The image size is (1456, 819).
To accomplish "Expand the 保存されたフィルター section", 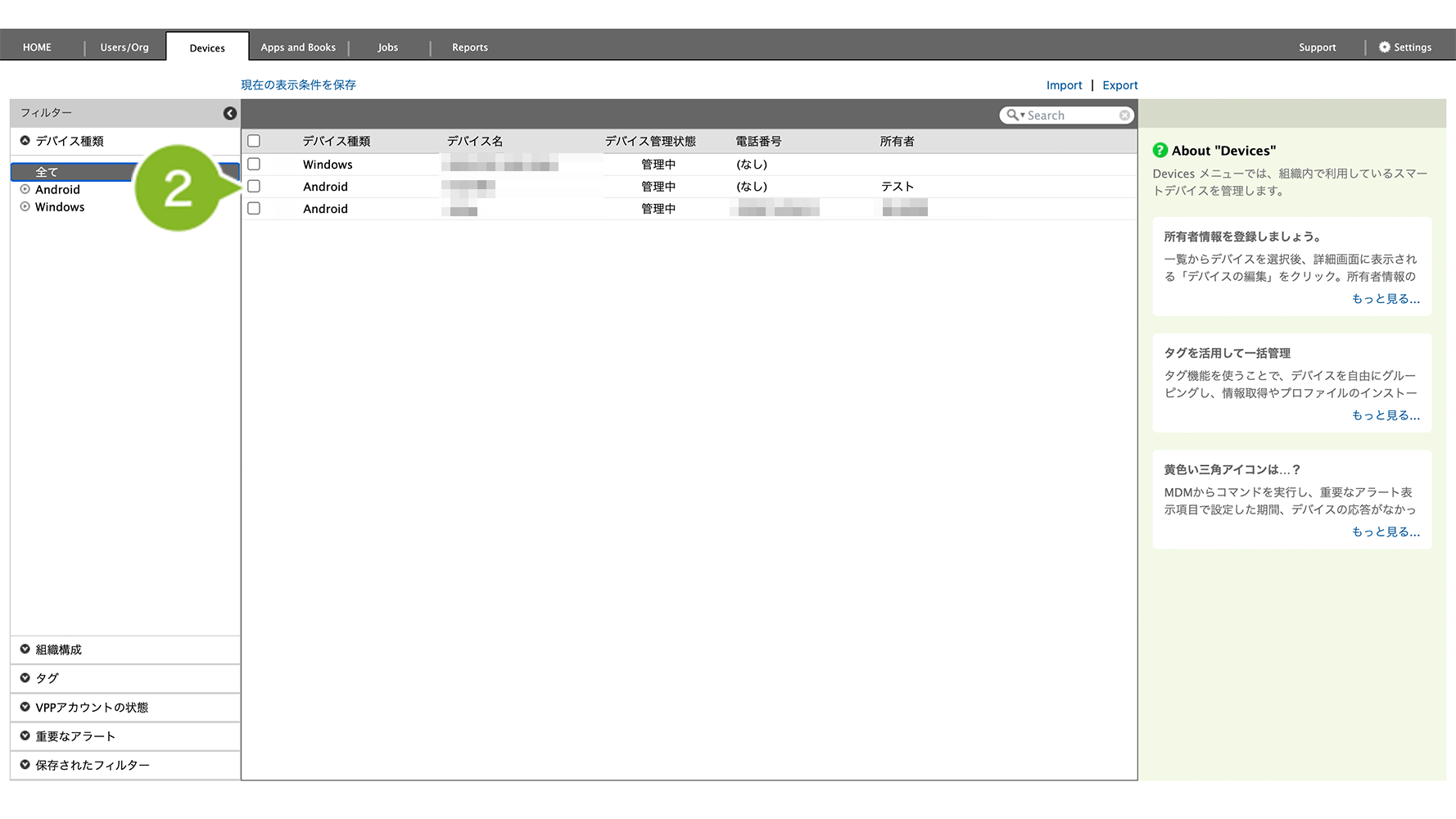I will (x=25, y=765).
